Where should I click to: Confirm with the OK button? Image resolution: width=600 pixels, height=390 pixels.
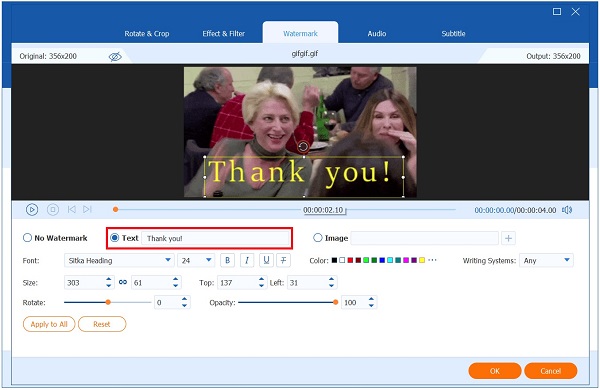coord(495,371)
